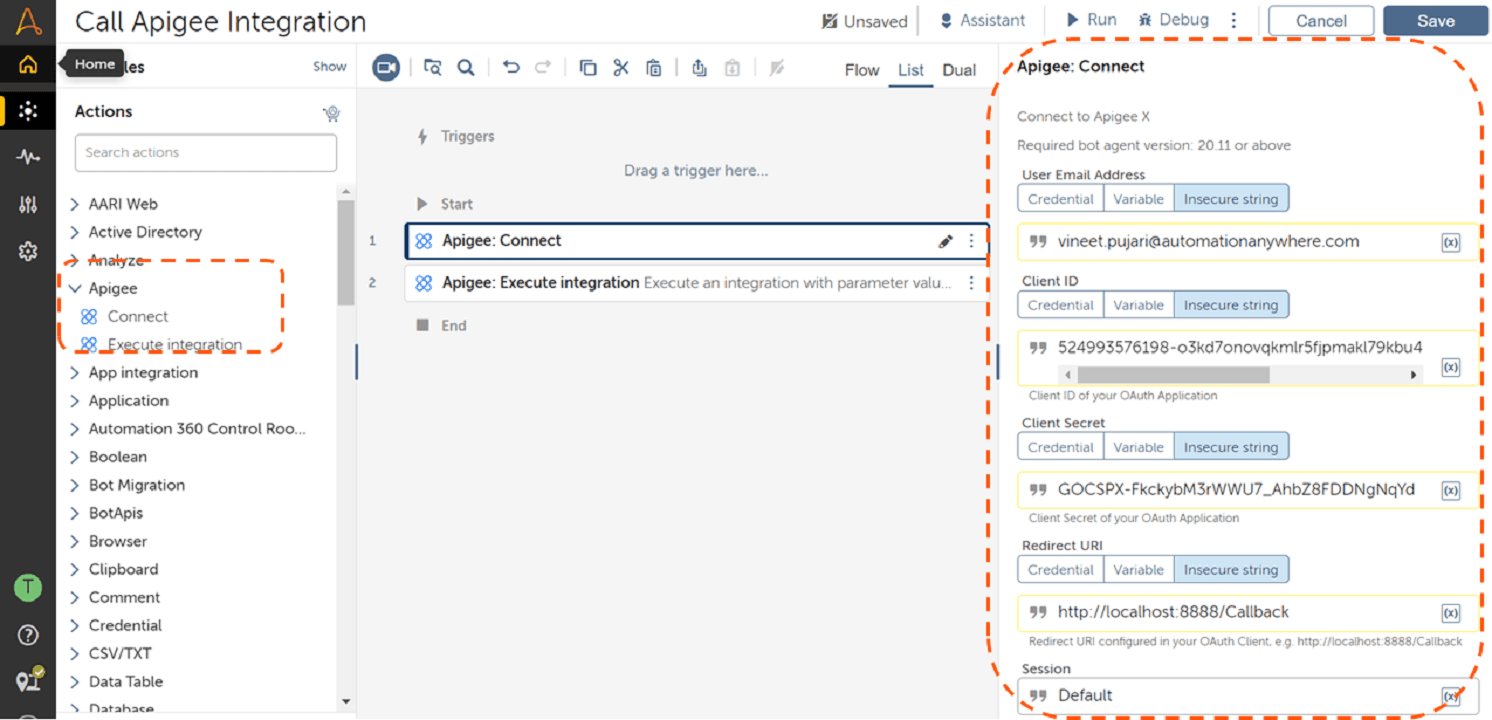Image resolution: width=1492 pixels, height=720 pixels.
Task: Click the Save button
Action: click(x=1435, y=21)
